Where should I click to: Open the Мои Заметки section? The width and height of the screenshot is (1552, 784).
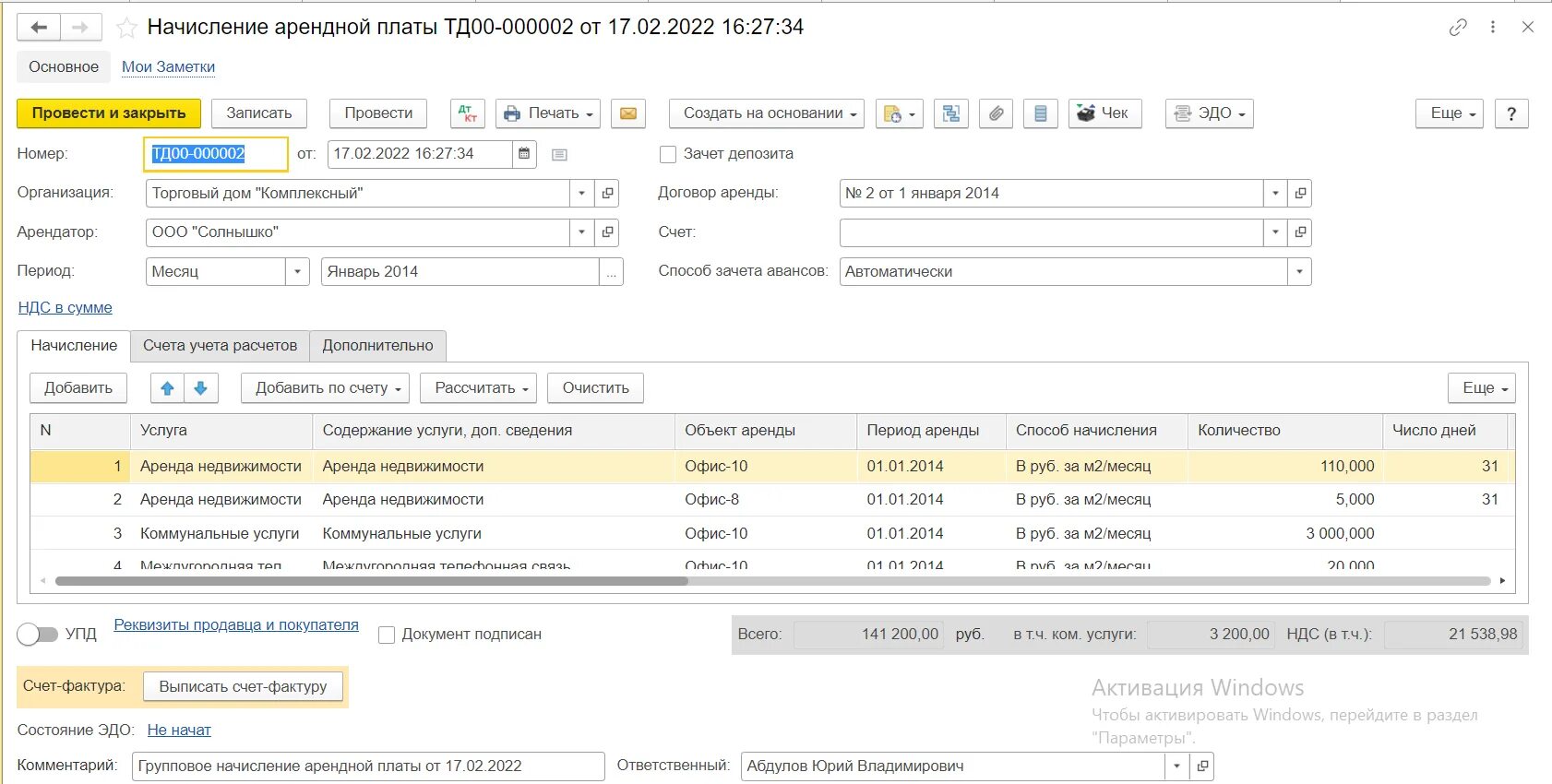click(x=168, y=67)
